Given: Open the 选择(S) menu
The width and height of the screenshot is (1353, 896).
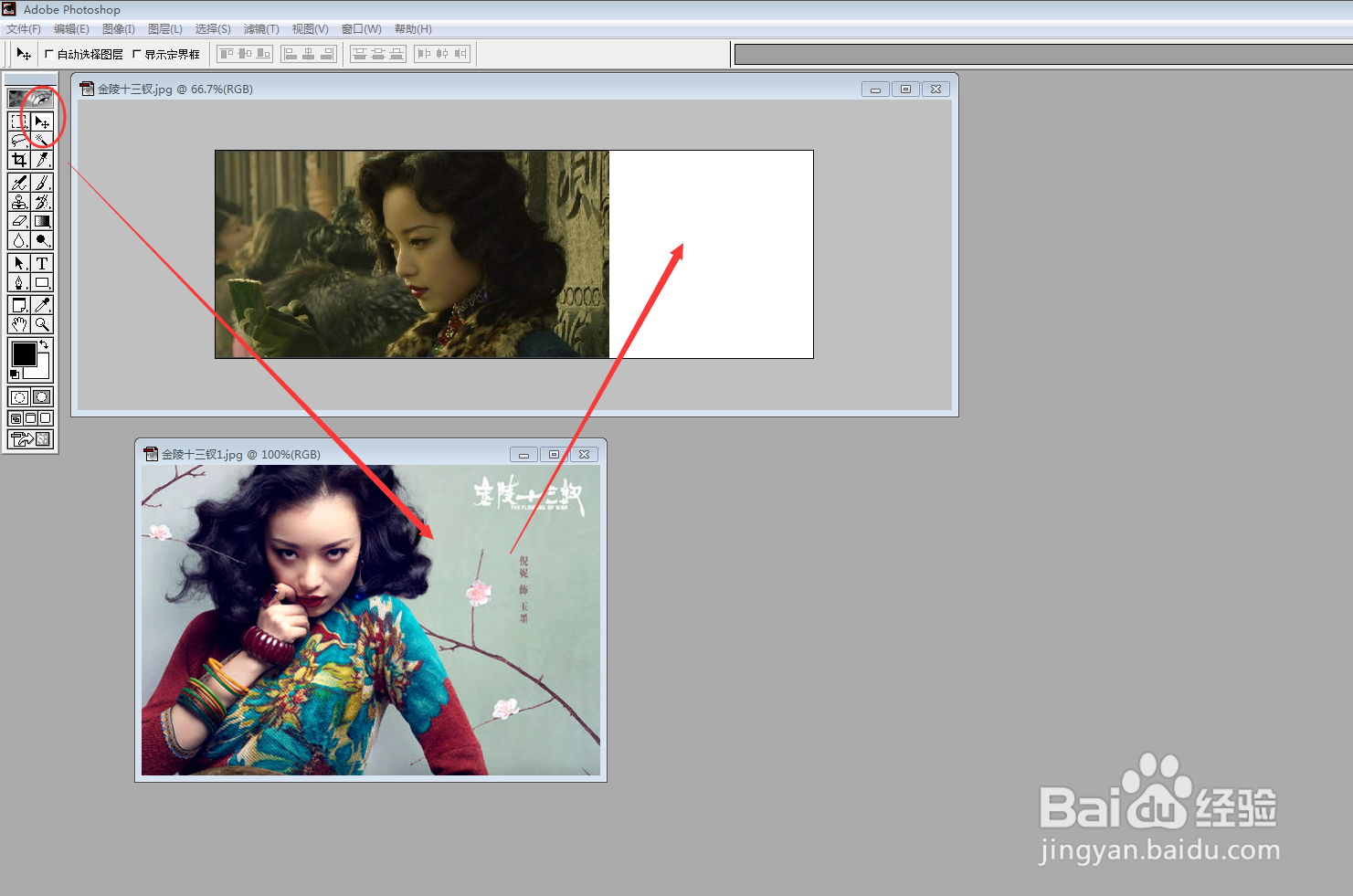Looking at the screenshot, I should (213, 29).
